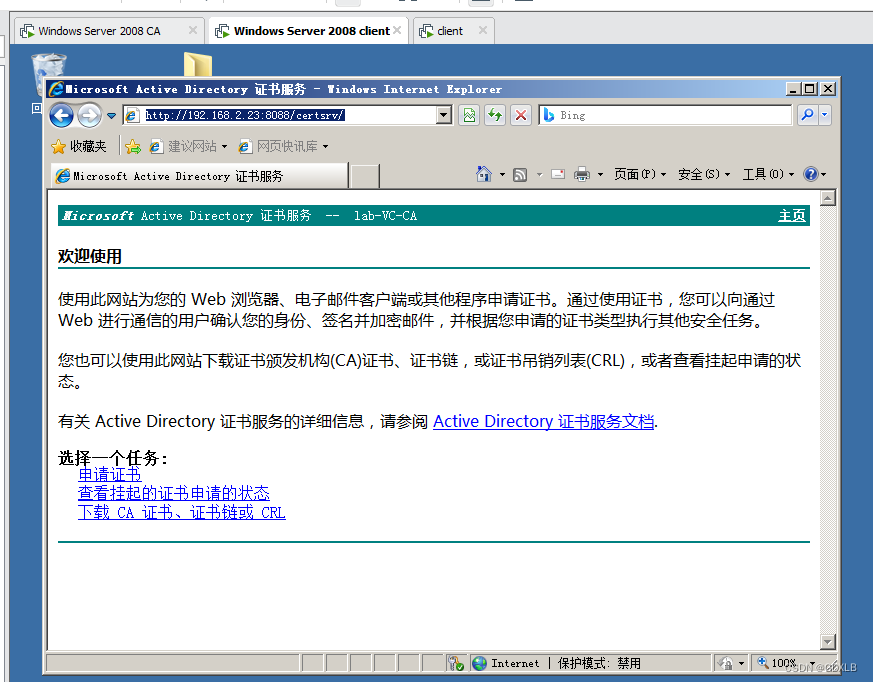Click the popup blocker status icon
This screenshot has height=682, width=873.
[x=455, y=663]
